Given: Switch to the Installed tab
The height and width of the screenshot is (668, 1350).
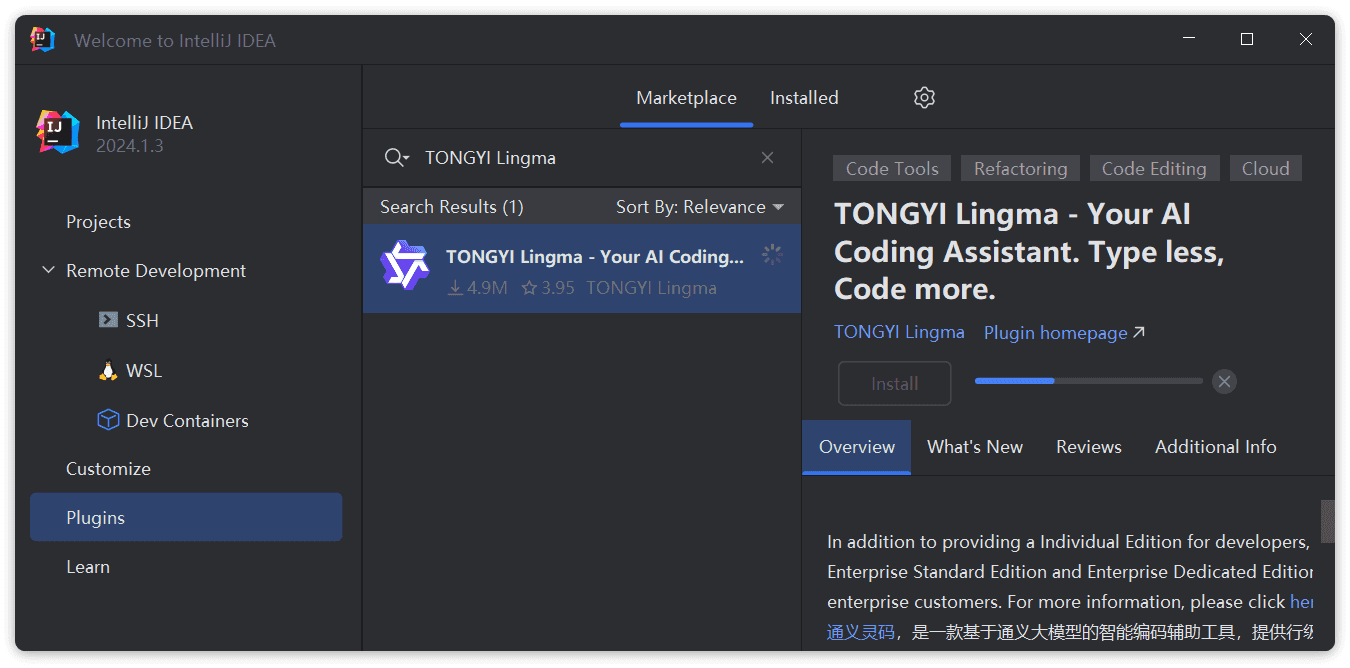Looking at the screenshot, I should 804,98.
